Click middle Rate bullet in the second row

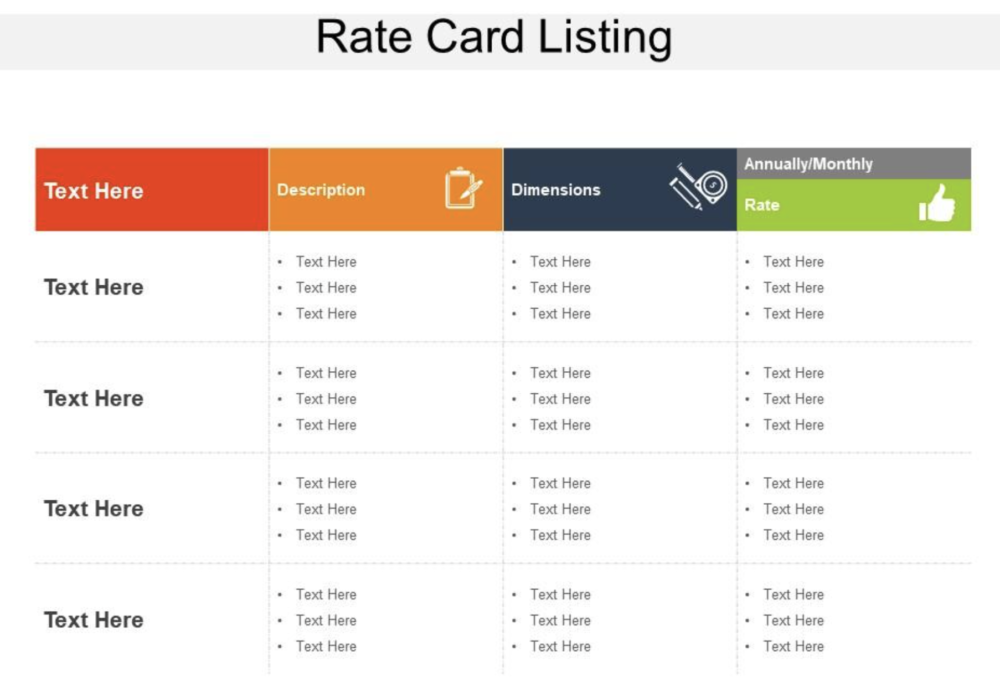(x=794, y=399)
